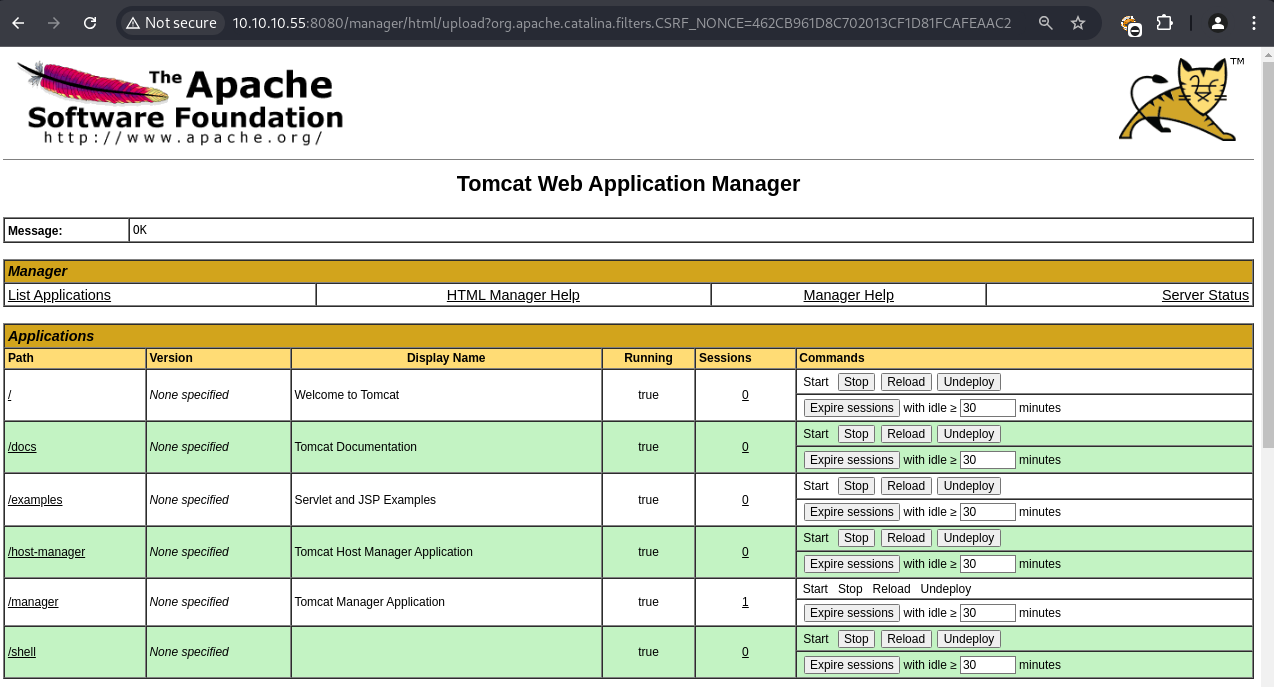
Task: Undeploy the /shell application
Action: click(968, 639)
